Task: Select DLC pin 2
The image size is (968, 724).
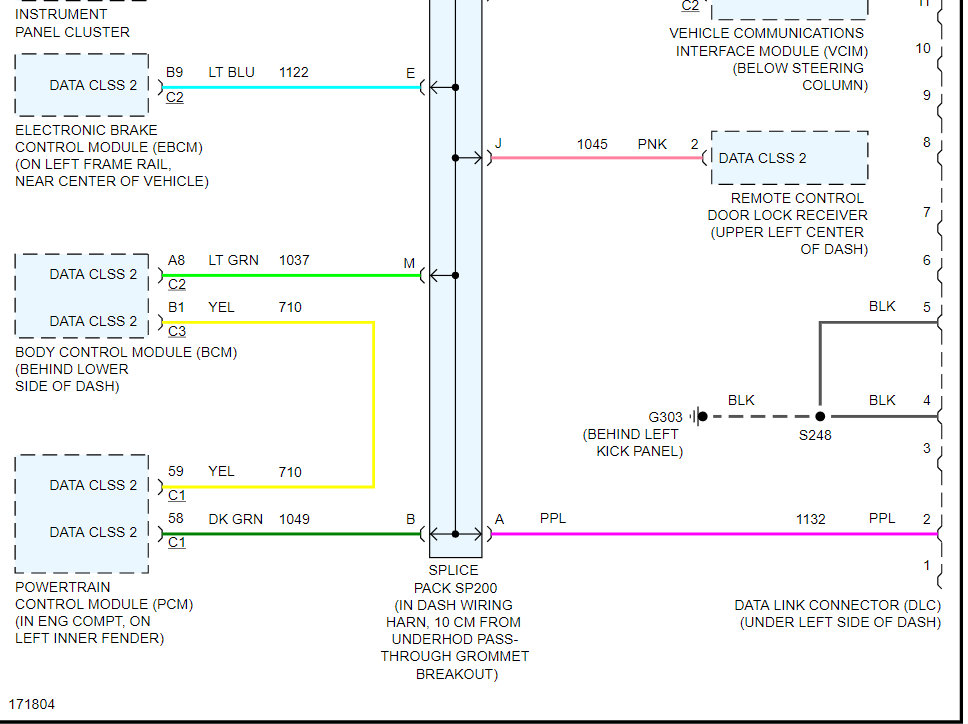Action: point(927,519)
